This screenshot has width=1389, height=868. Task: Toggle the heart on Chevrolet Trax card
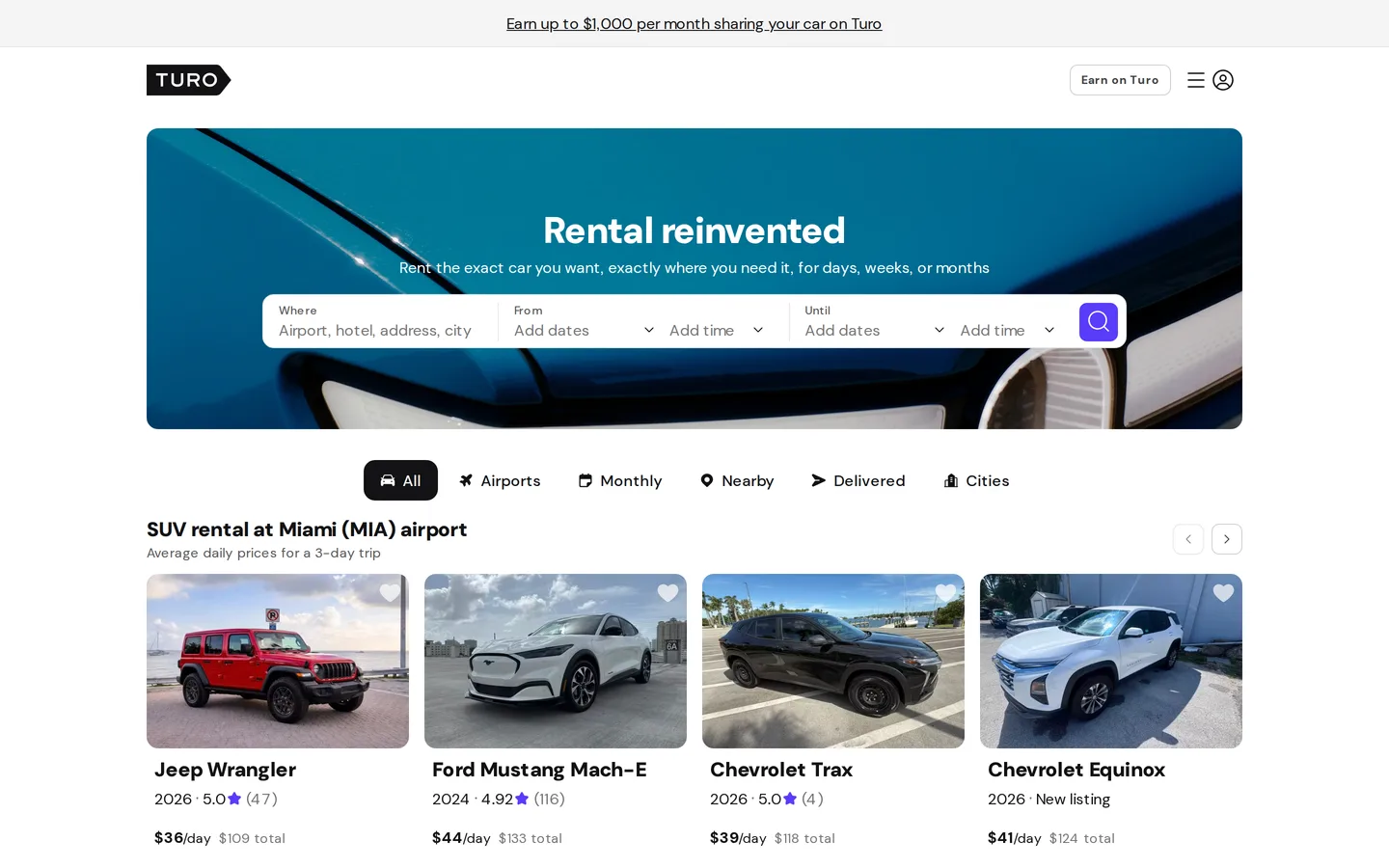tap(945, 593)
